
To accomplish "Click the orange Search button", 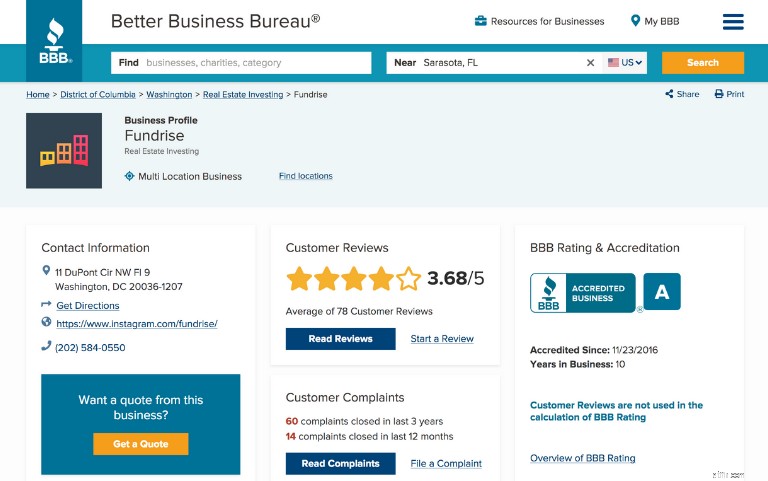I will [702, 63].
